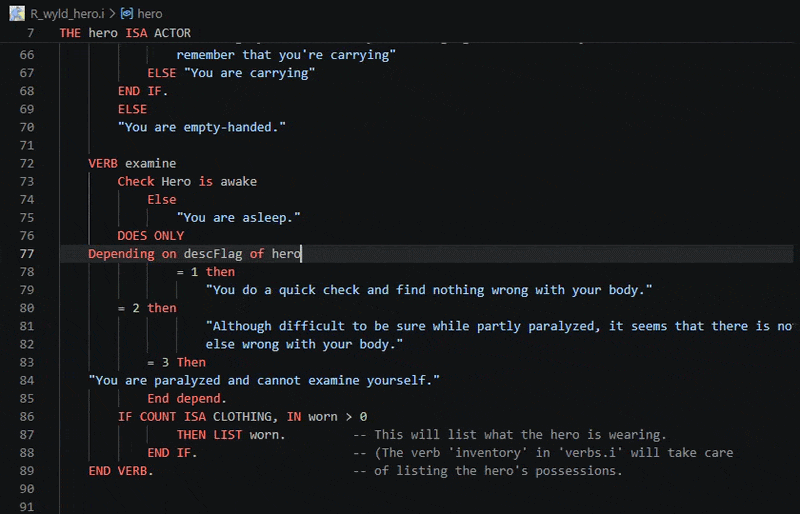This screenshot has height=514, width=800.
Task: Click "remember that you're carrying" text
Action: coord(286,55)
